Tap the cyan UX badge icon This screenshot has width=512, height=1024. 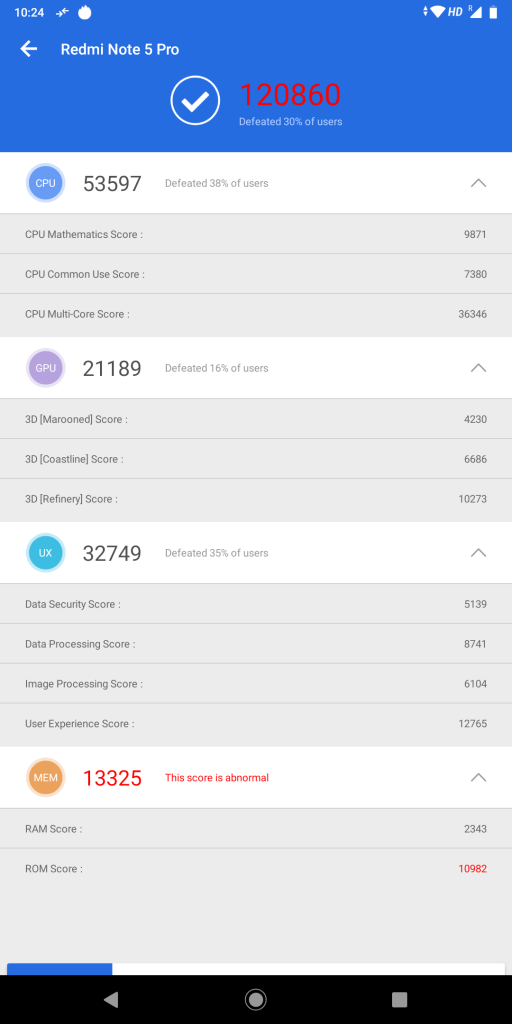[x=46, y=553]
